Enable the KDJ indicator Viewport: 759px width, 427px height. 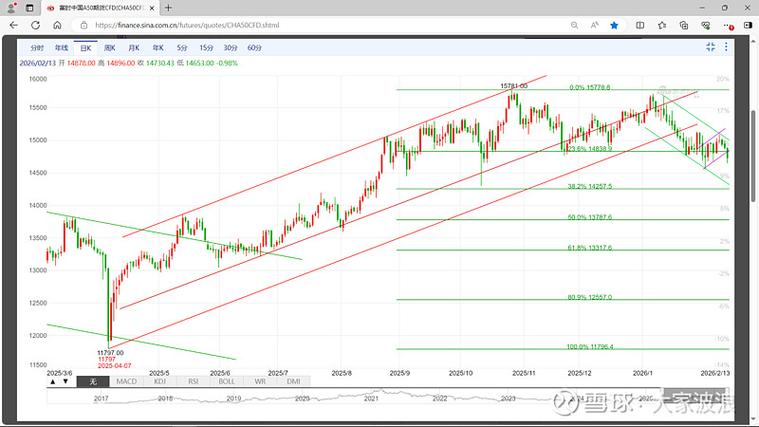click(x=159, y=381)
